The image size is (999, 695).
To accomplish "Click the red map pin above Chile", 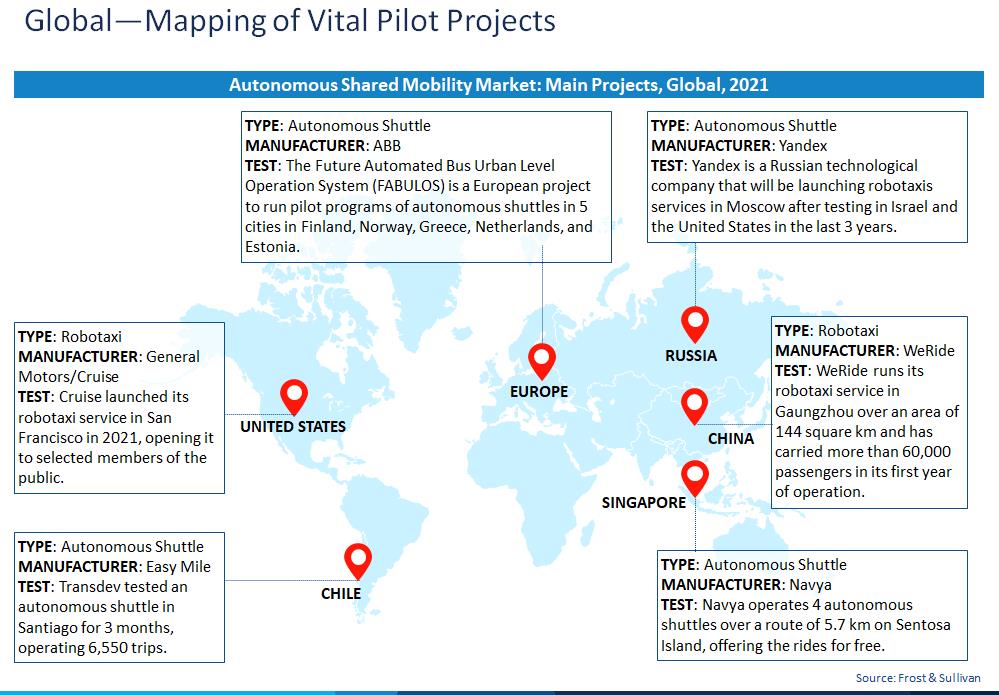I will [358, 561].
